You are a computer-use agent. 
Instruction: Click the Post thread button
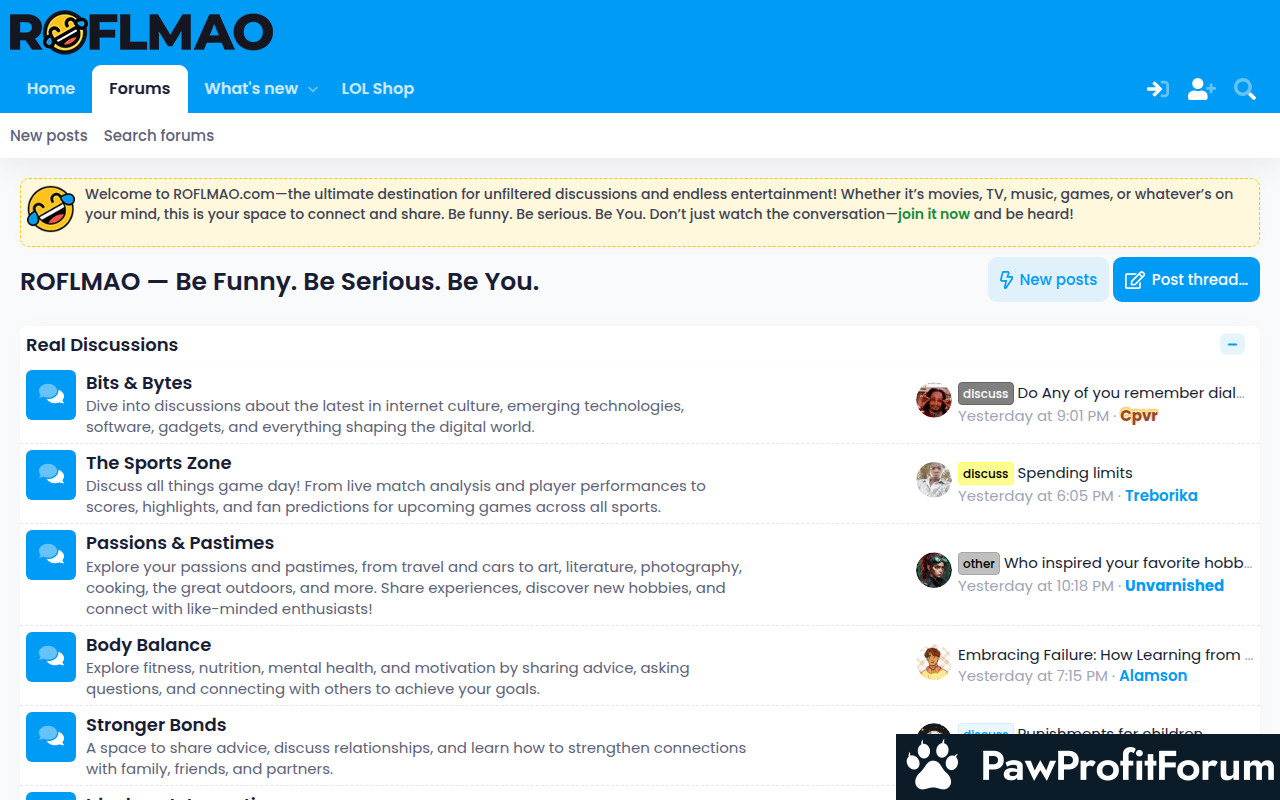[x=1186, y=280]
